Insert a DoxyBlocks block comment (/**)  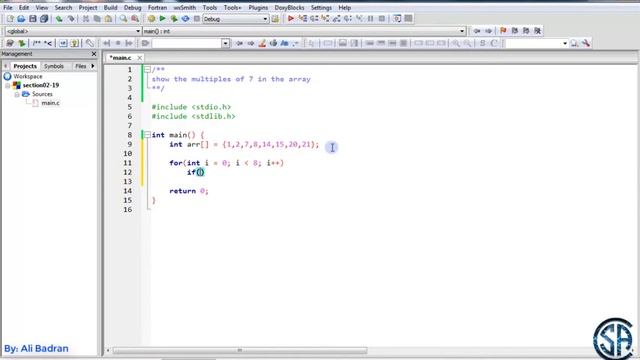pos(37,43)
